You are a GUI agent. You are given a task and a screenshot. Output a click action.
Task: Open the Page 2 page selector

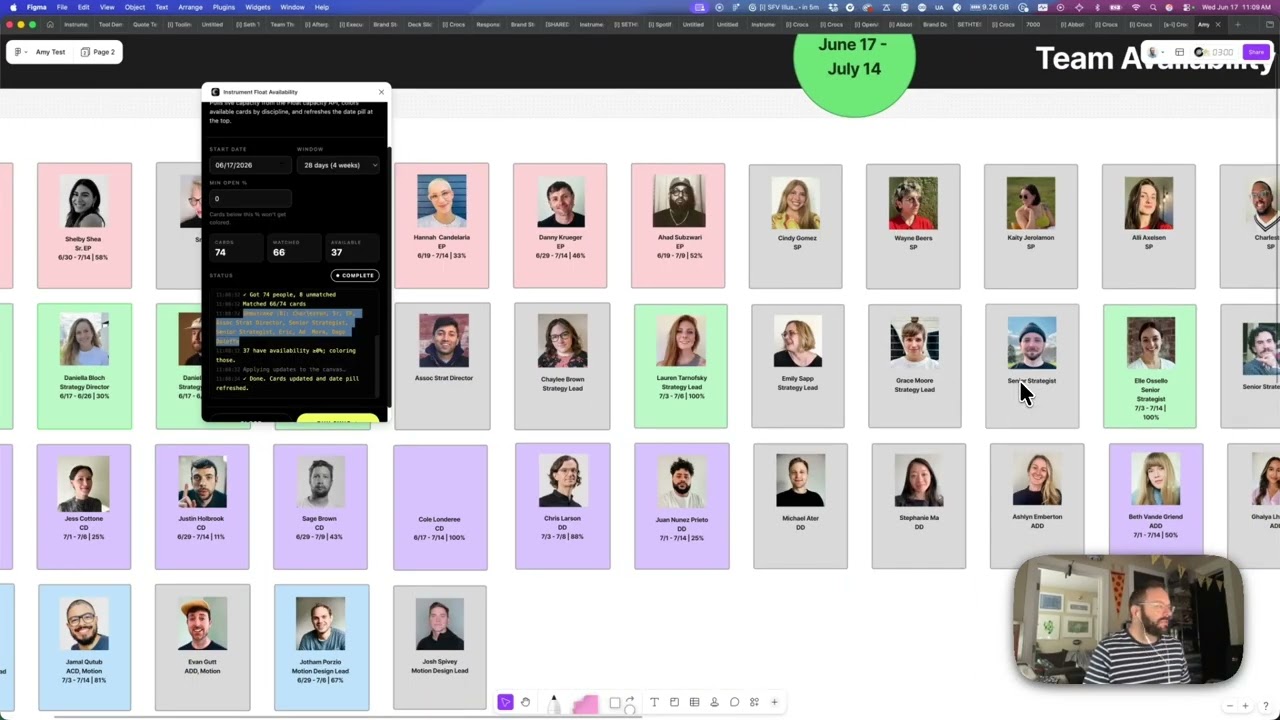98,52
